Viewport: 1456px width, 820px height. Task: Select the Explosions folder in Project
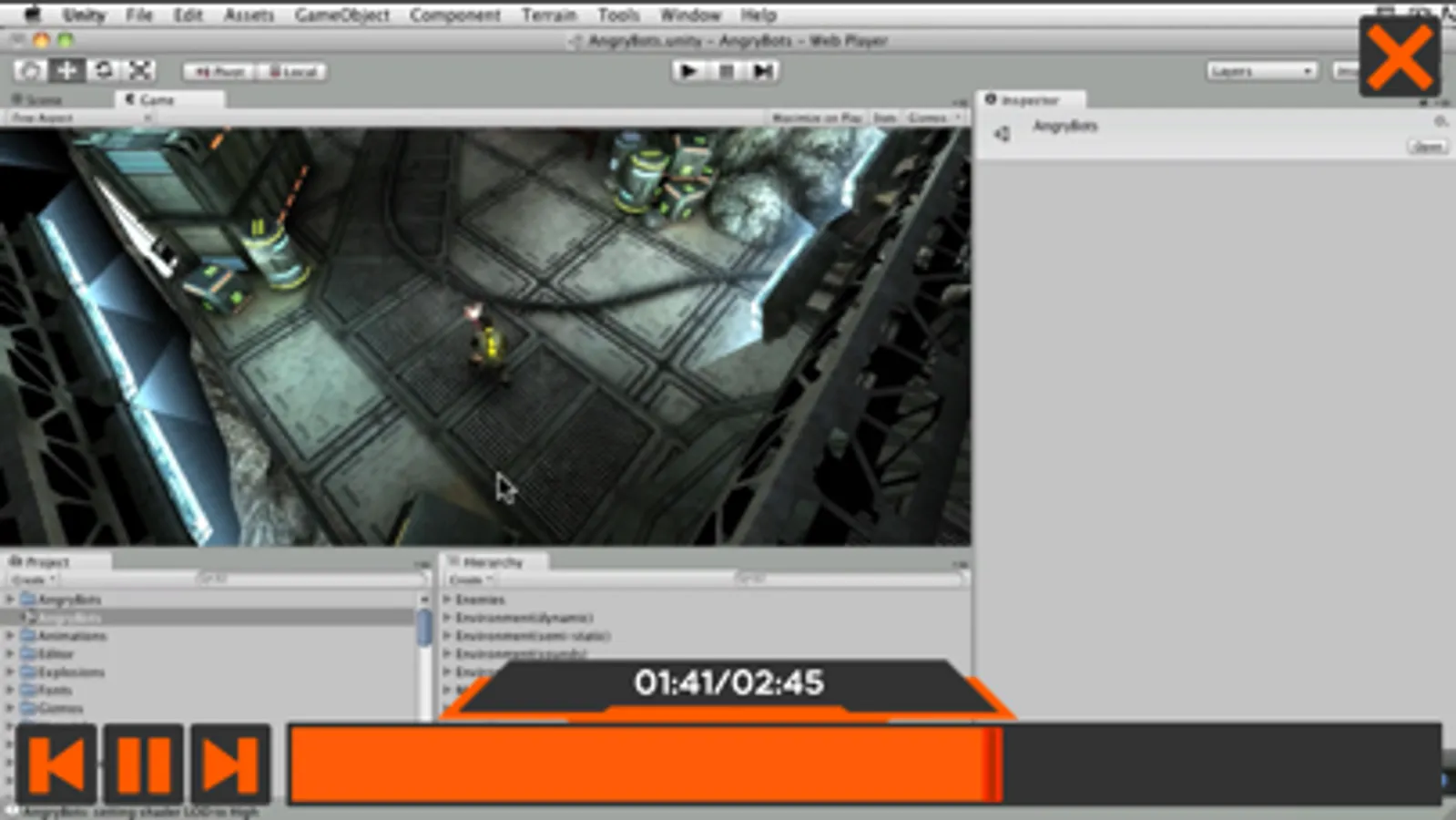coord(209,672)
